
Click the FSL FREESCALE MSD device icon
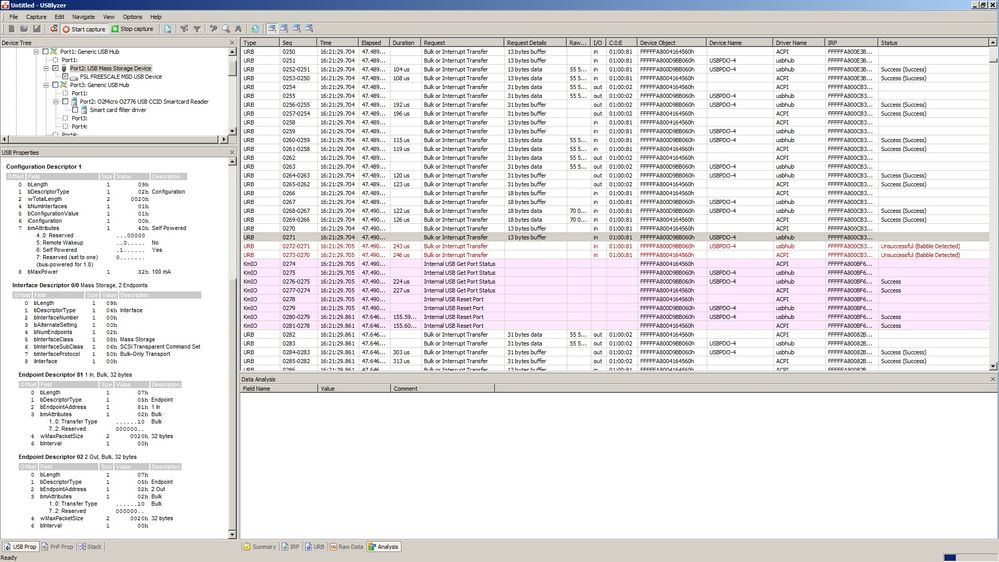click(x=74, y=77)
